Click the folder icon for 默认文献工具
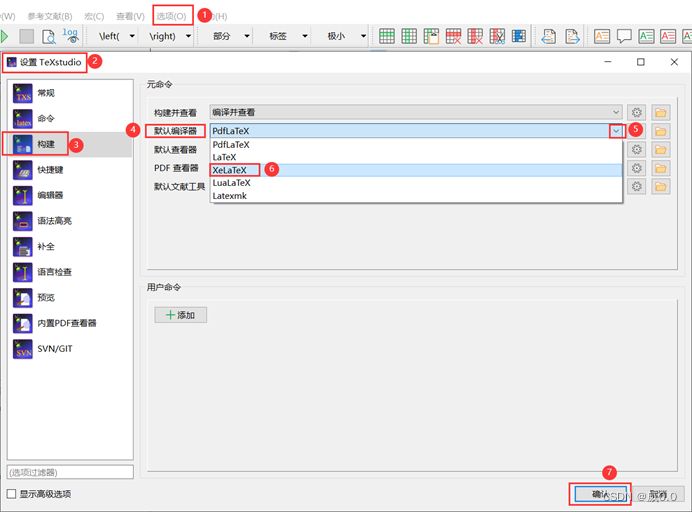The width and height of the screenshot is (692, 512). (661, 187)
